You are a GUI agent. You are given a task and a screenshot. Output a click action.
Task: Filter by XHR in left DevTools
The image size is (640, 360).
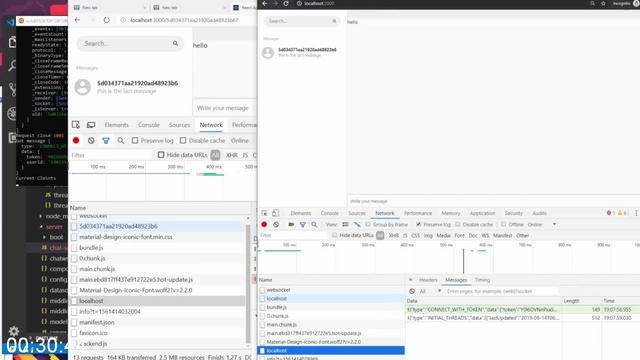click(x=231, y=155)
